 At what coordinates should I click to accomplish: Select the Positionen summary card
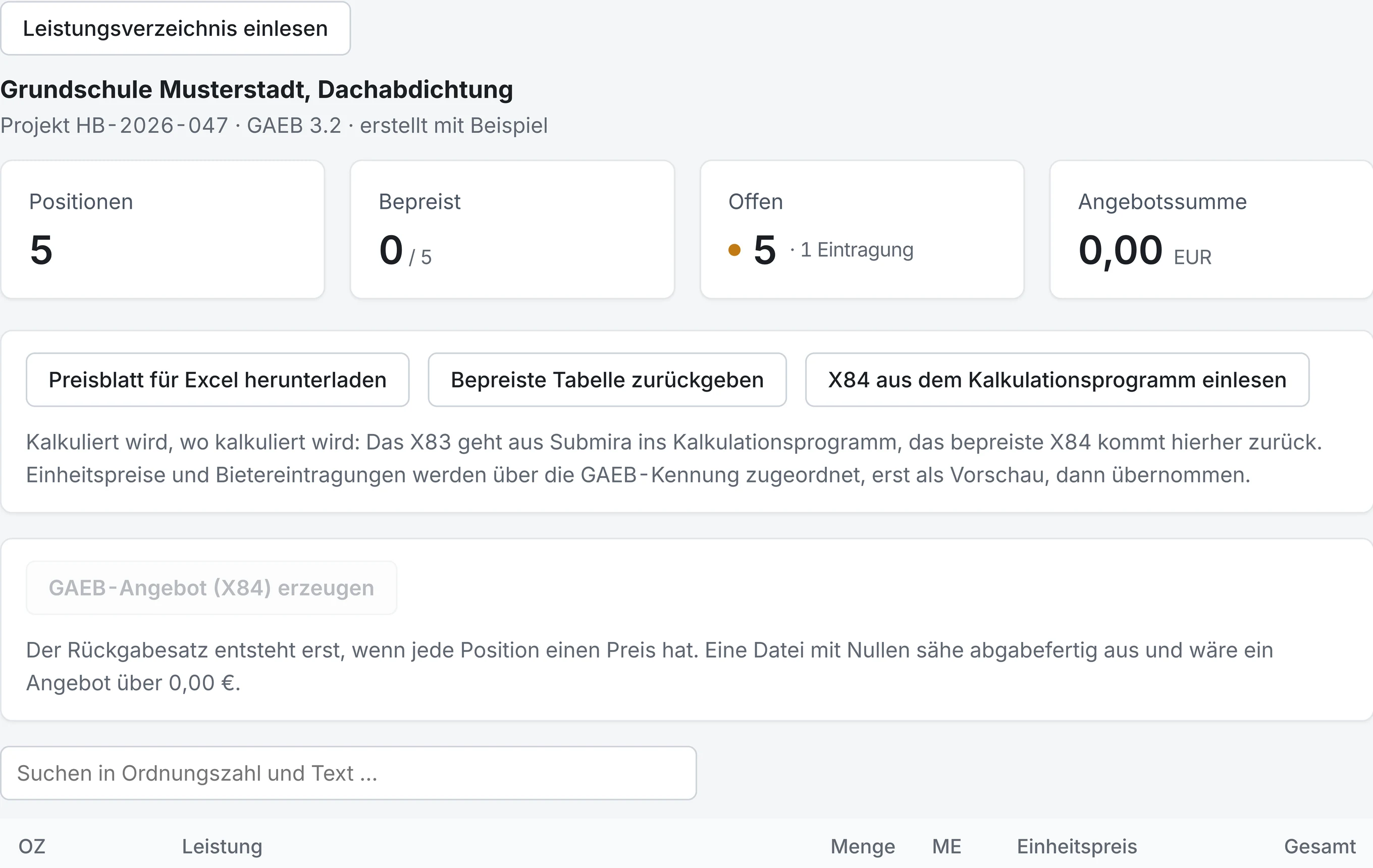tap(163, 229)
